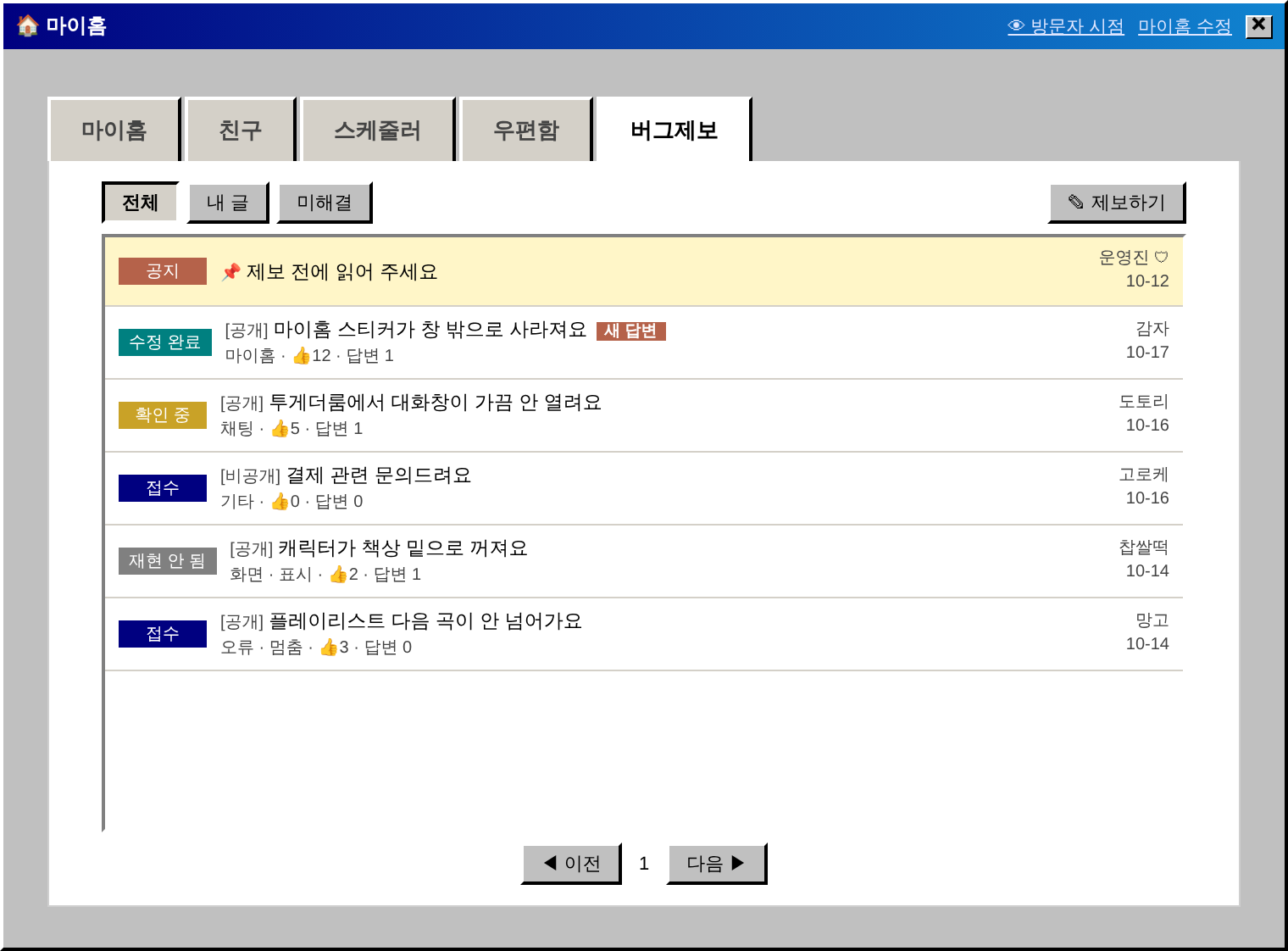Open notice 제보 전에 읽어 주세요
Screen dimensions: 1288x951
pos(341,272)
